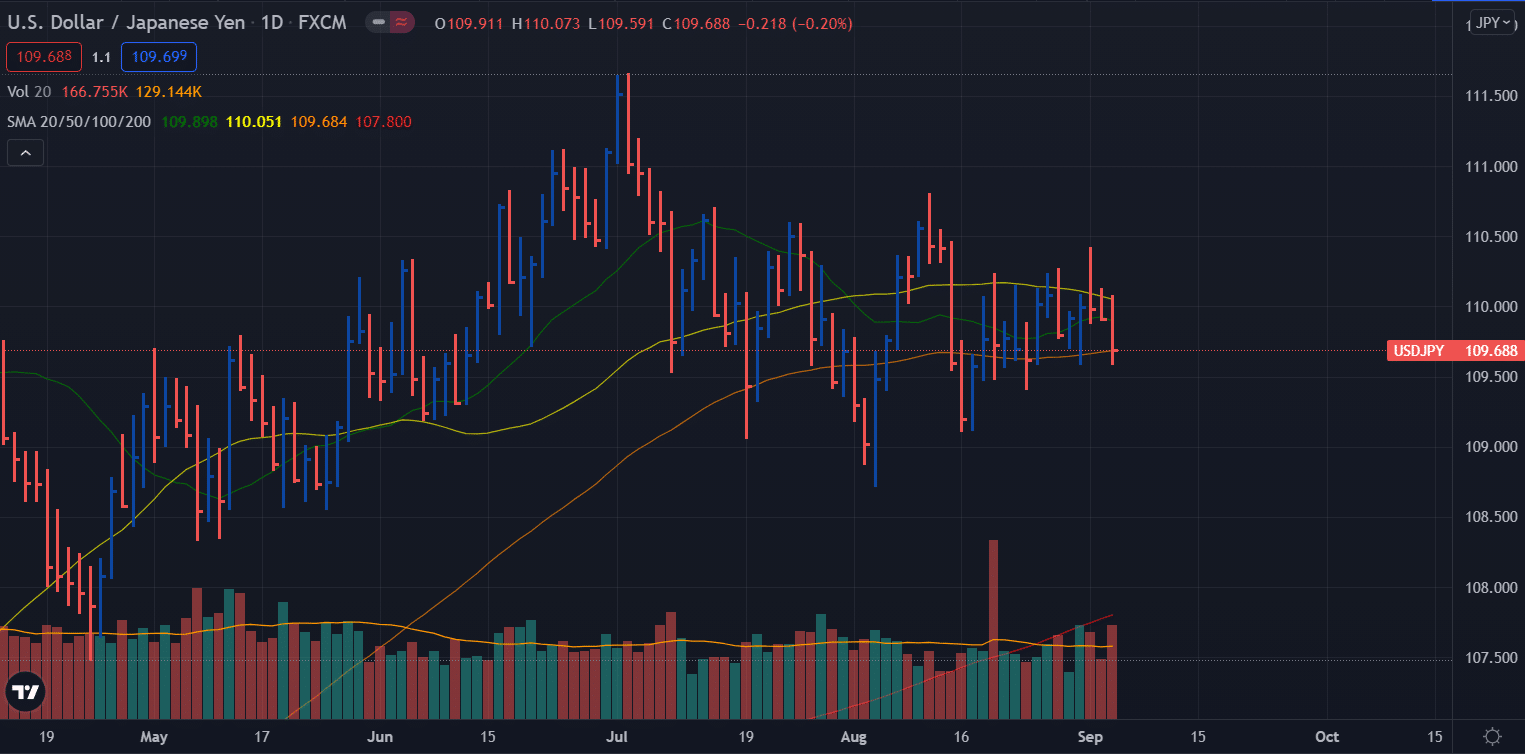Open the JPY currency dropdown
The image size is (1525, 754).
pos(1494,23)
